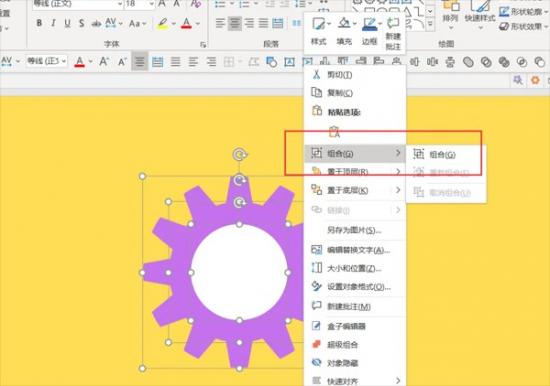Toggle Italic formatting in the ribbon
Viewport: 550px width, 386px height.
tap(53, 23)
